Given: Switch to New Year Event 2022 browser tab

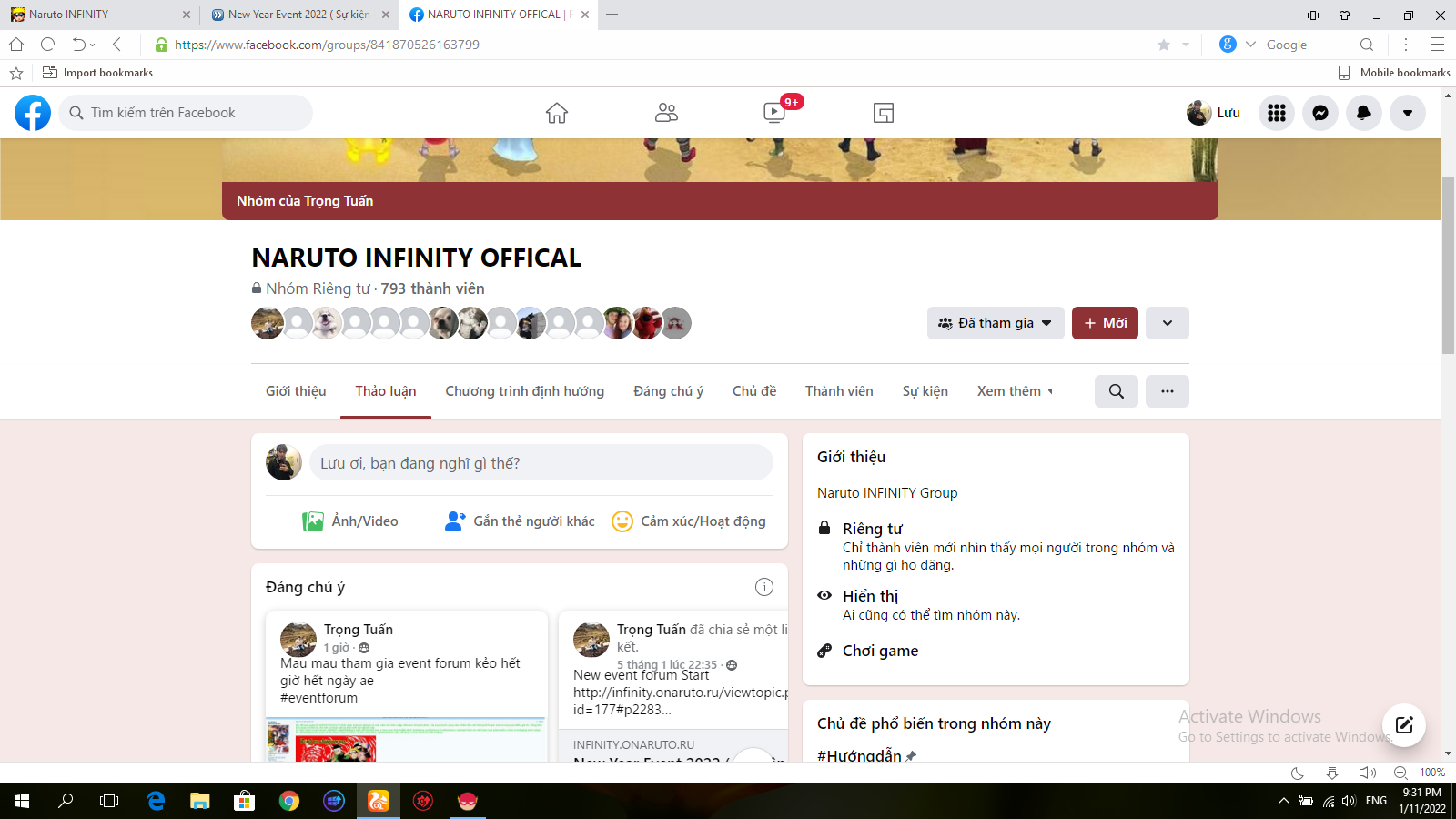Looking at the screenshot, I should pos(298,15).
